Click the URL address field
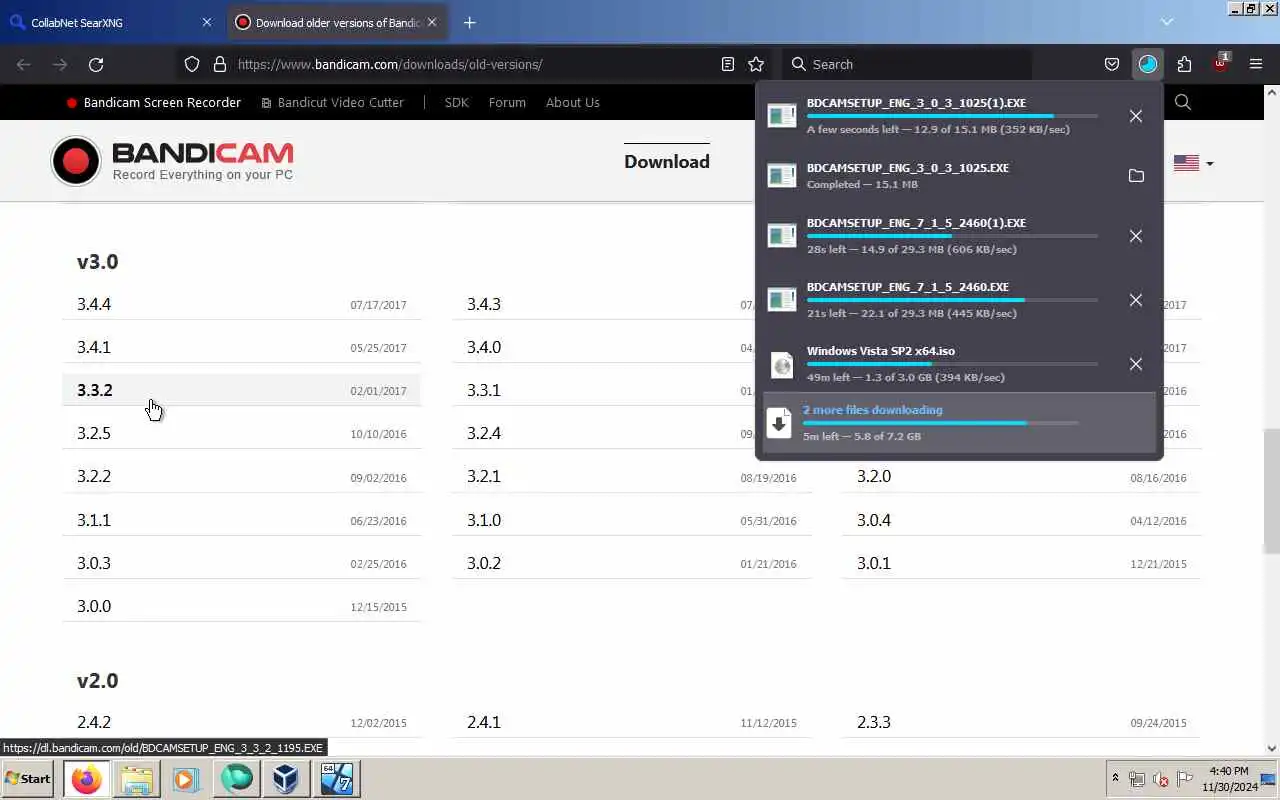The image size is (1280, 800). point(475,64)
